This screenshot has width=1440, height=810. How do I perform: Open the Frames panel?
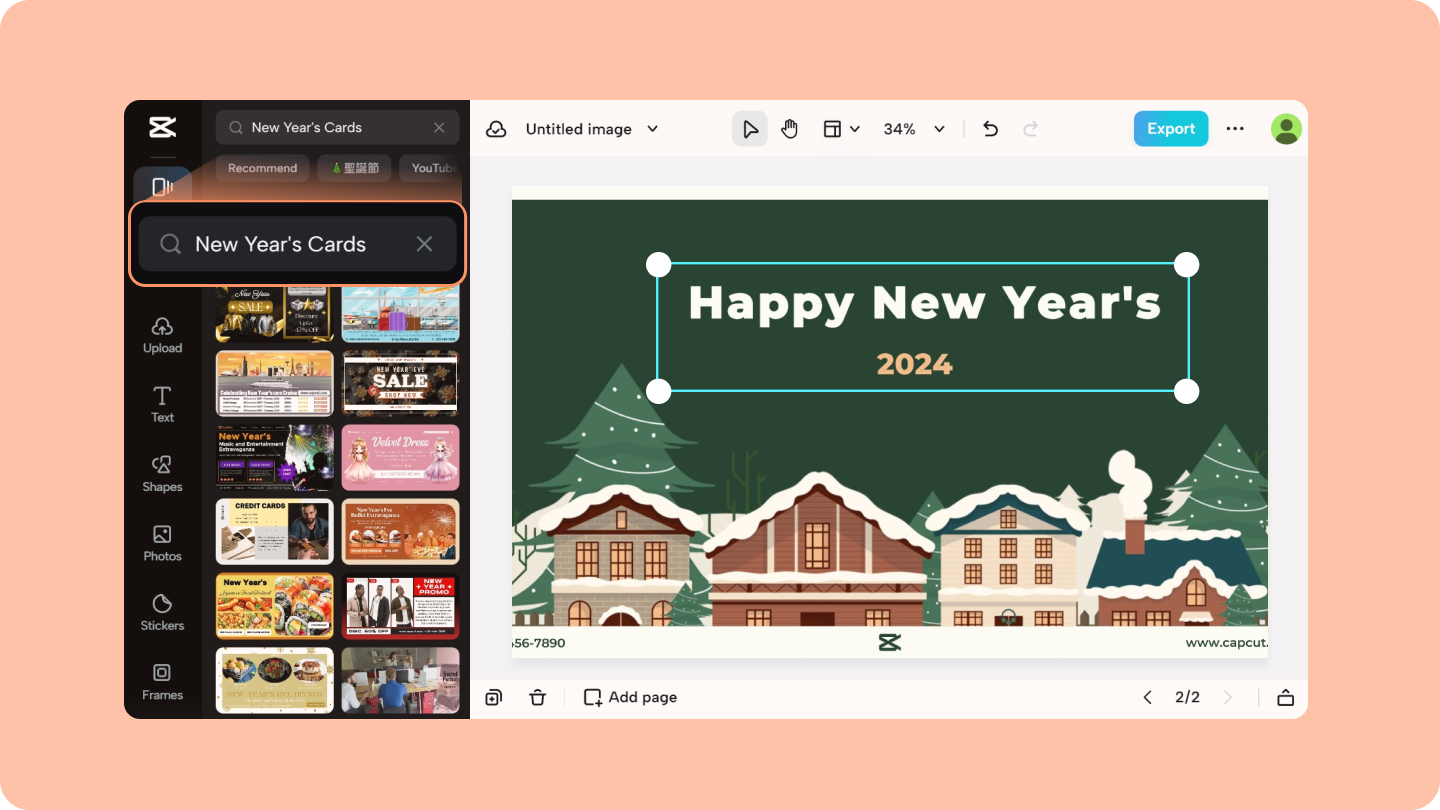[162, 681]
